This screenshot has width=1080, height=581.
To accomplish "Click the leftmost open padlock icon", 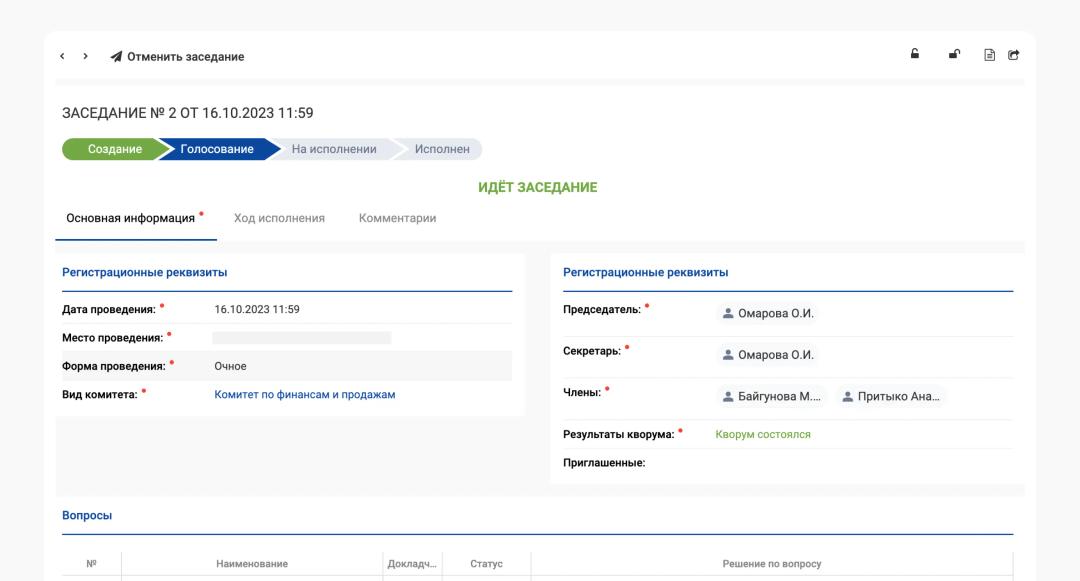I will 914,56.
